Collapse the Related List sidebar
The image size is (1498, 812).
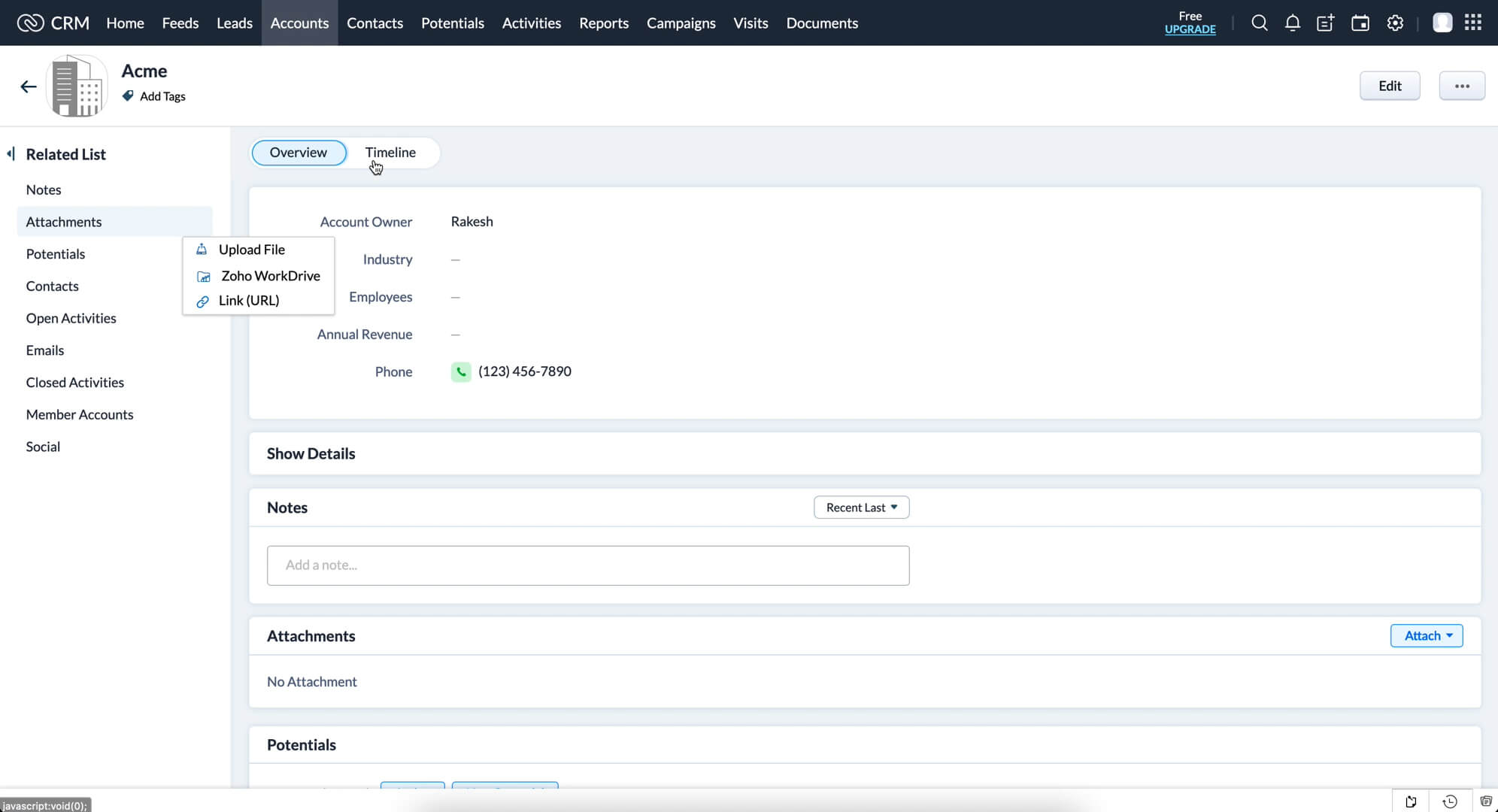[11, 154]
